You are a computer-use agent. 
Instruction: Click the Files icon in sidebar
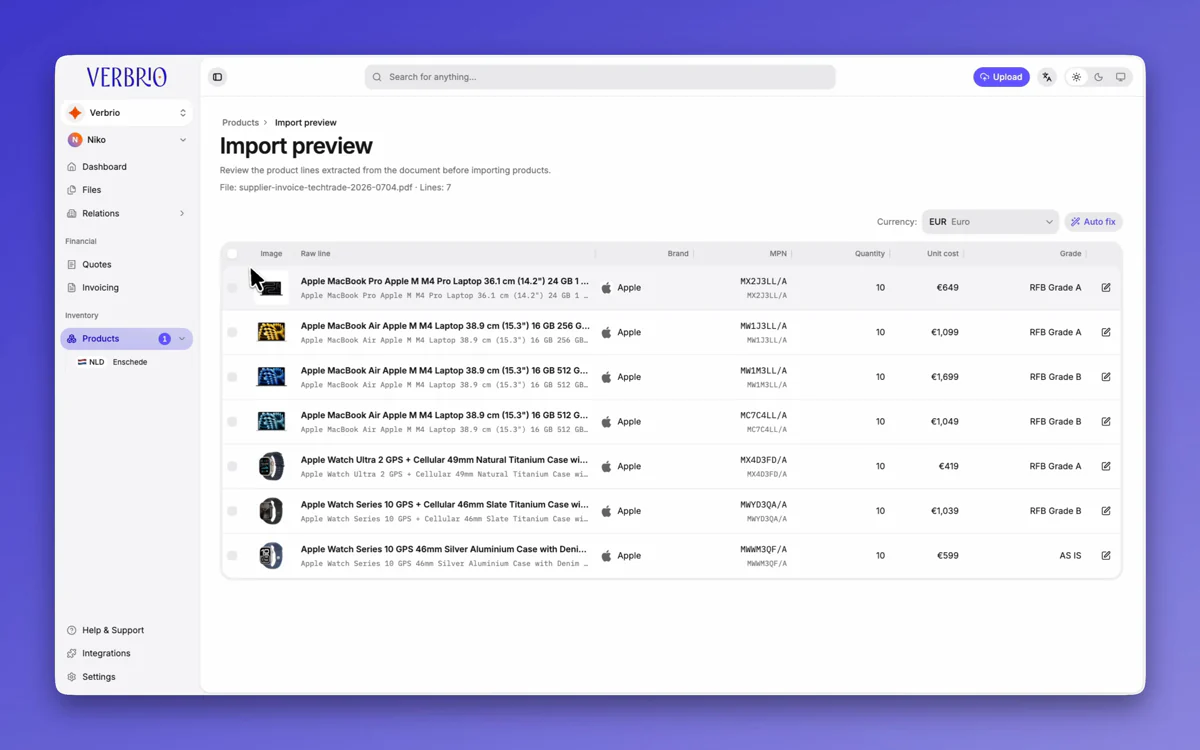coord(72,190)
